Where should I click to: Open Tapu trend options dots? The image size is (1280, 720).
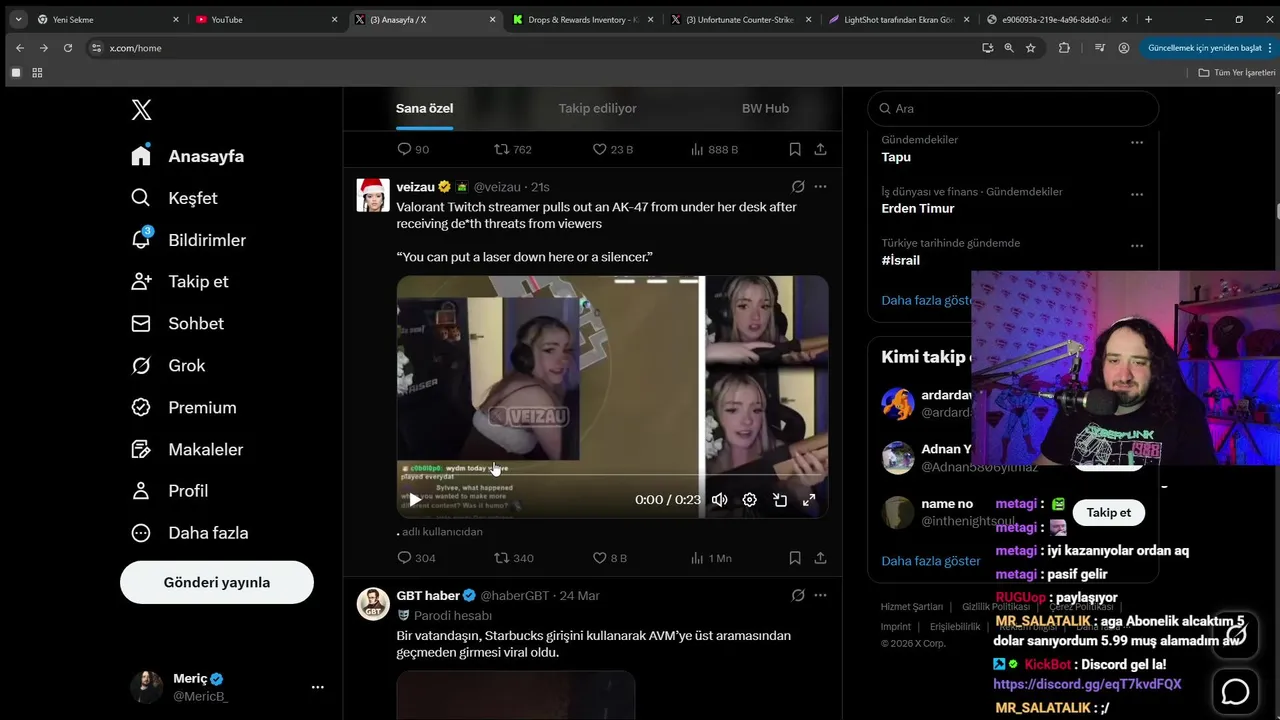pos(1137,142)
